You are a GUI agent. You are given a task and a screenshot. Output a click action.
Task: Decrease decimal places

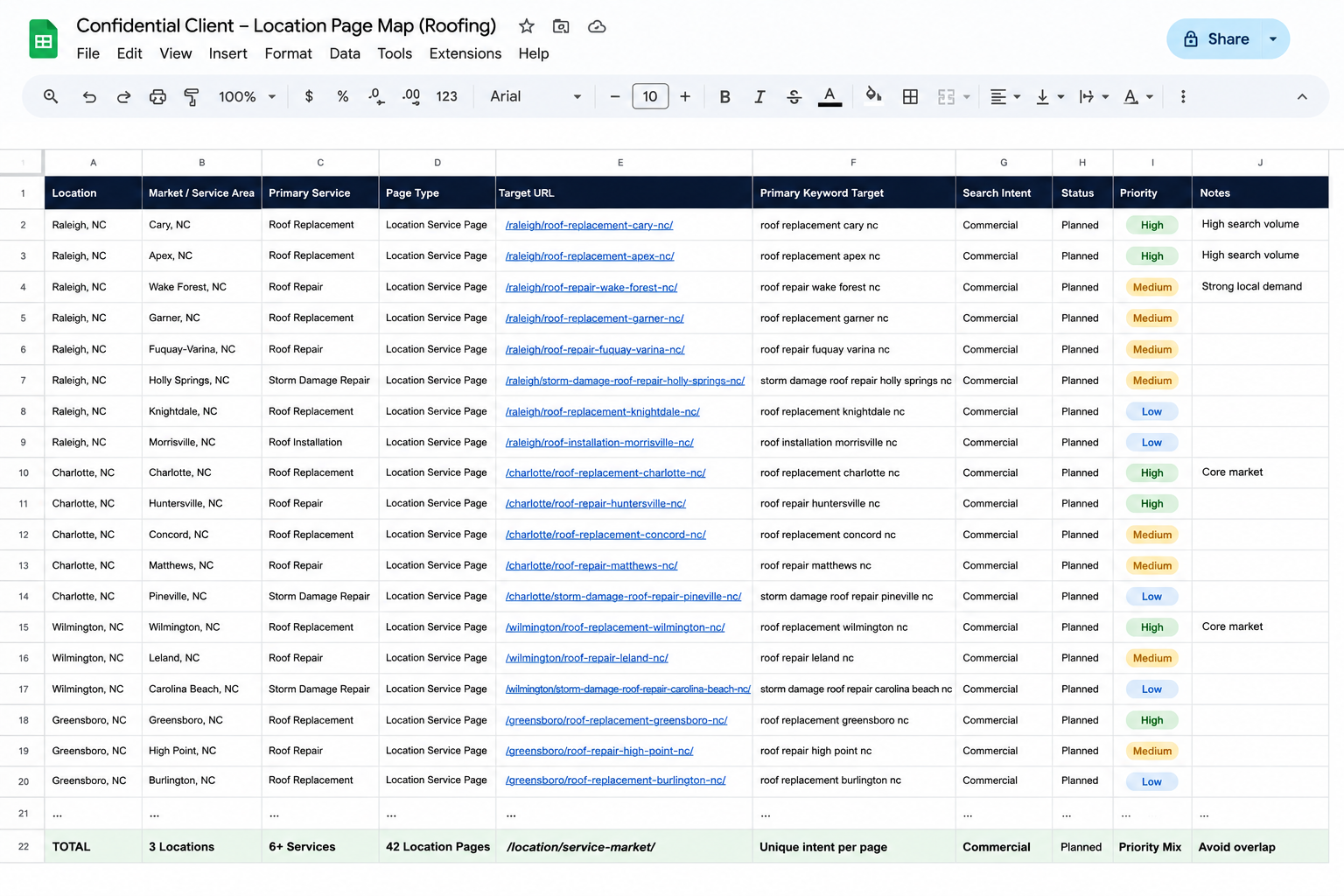pyautogui.click(x=376, y=96)
